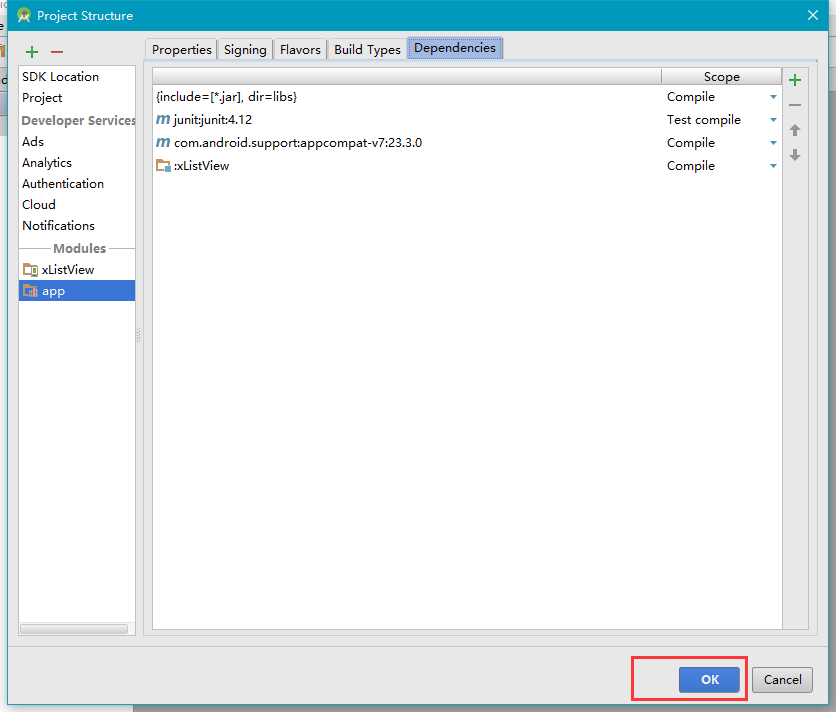Click the panel splitter grip handle
This screenshot has width=836, height=712.
[x=139, y=334]
